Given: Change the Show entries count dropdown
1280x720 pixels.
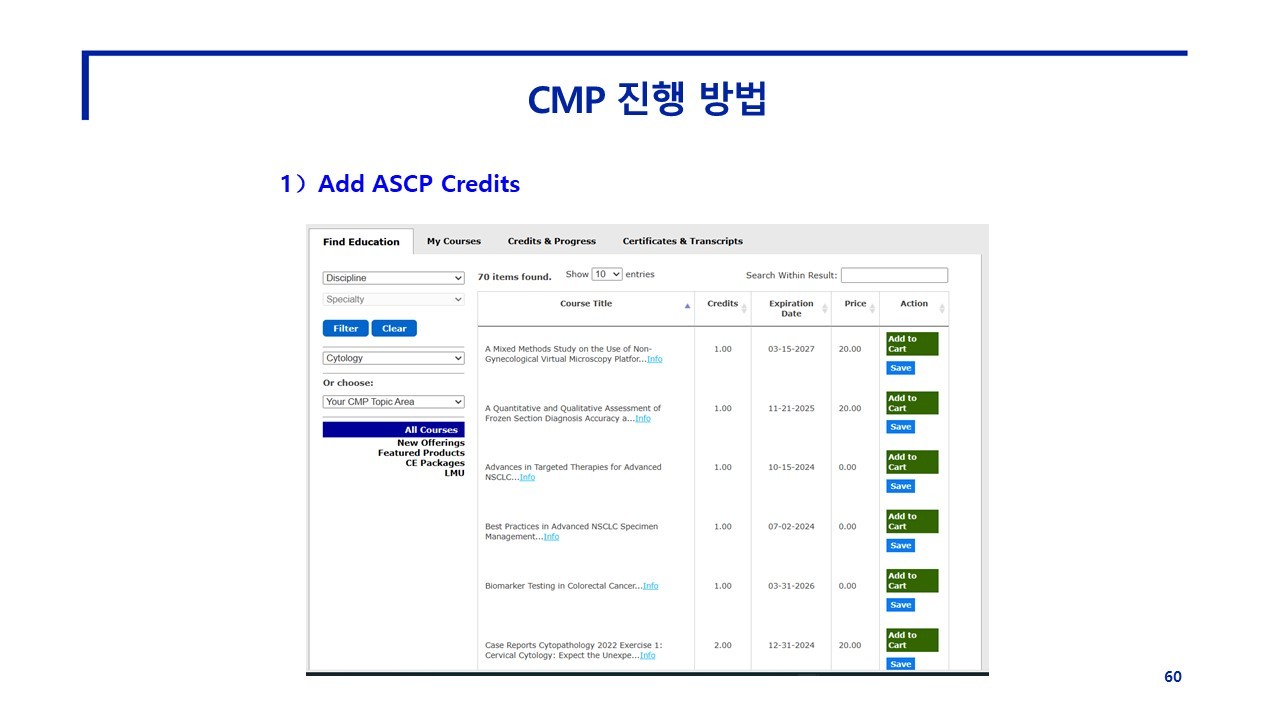Looking at the screenshot, I should (607, 274).
